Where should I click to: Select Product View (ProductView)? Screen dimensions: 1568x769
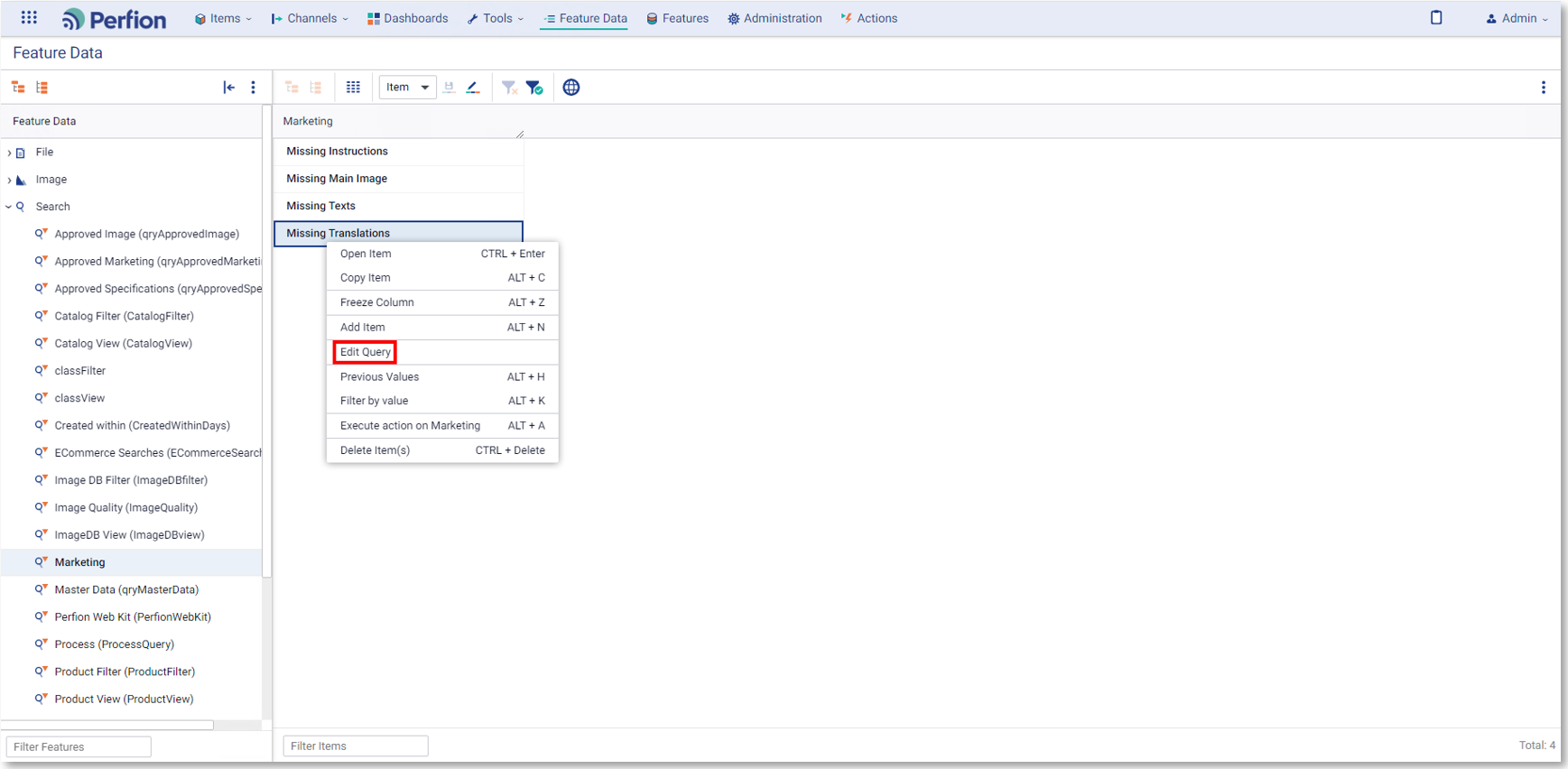click(124, 700)
